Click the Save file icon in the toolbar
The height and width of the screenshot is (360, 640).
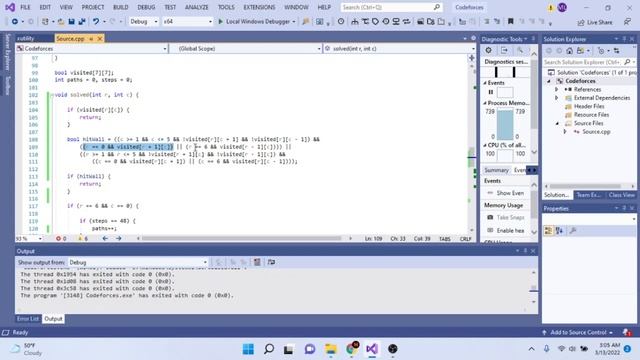[x=71, y=22]
